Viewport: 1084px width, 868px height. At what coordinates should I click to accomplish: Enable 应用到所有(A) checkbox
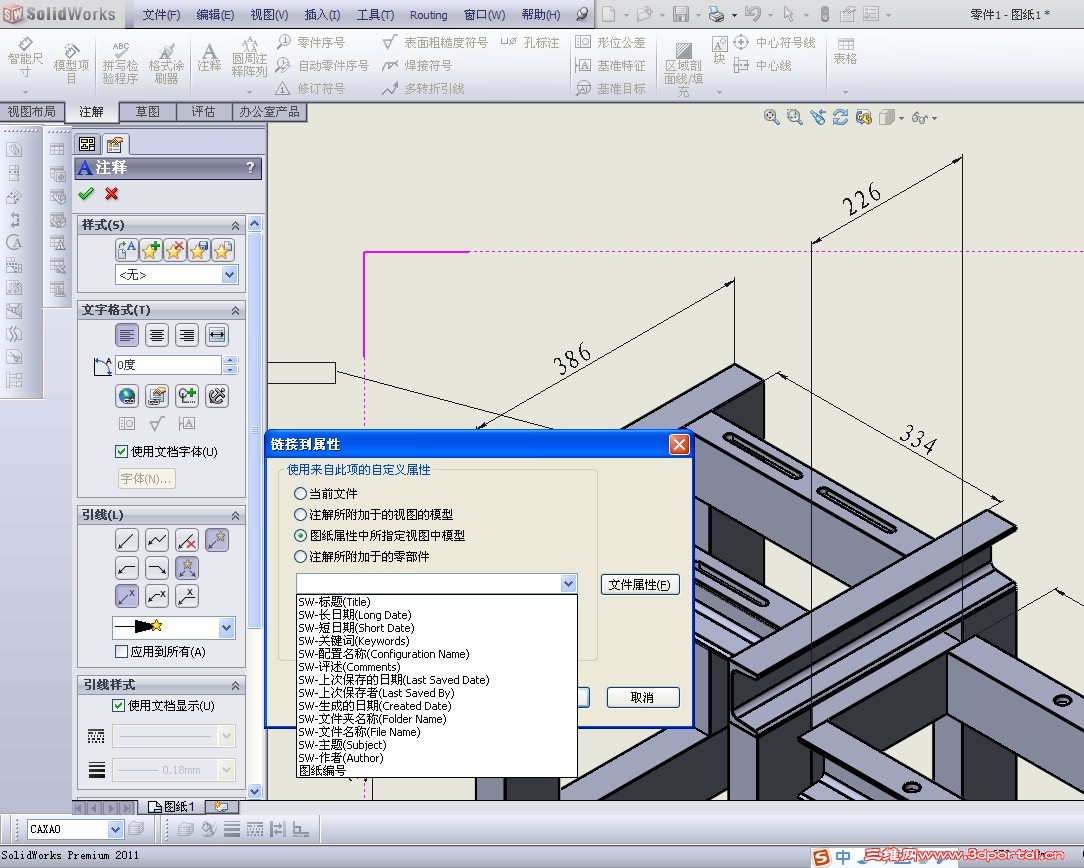click(121, 652)
